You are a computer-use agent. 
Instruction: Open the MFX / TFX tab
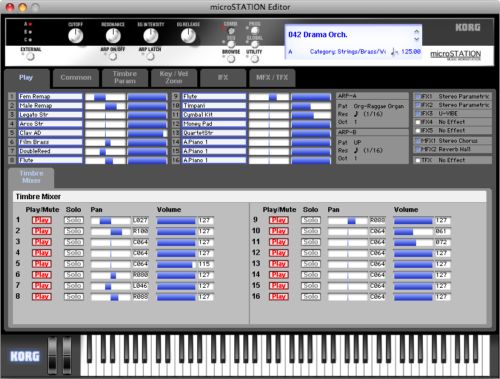272,78
